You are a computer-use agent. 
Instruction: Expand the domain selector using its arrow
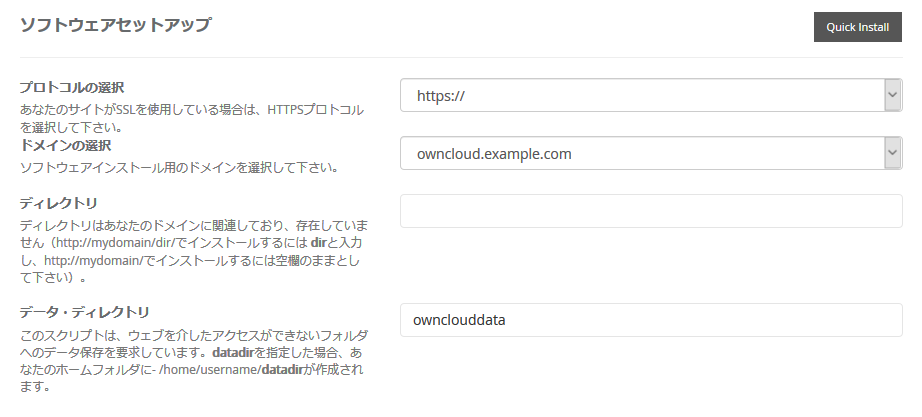tap(892, 153)
